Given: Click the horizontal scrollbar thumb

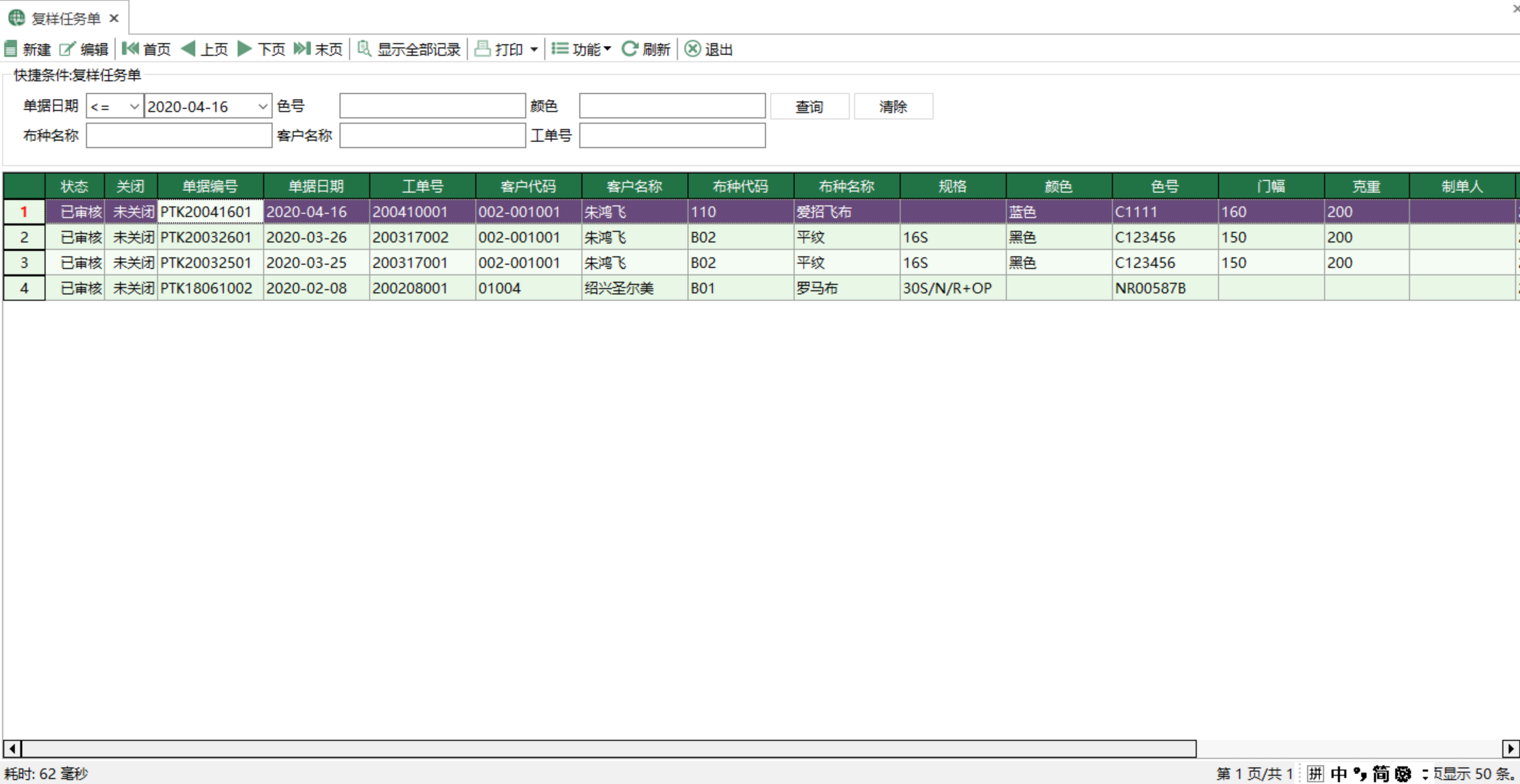Looking at the screenshot, I should pos(609,749).
